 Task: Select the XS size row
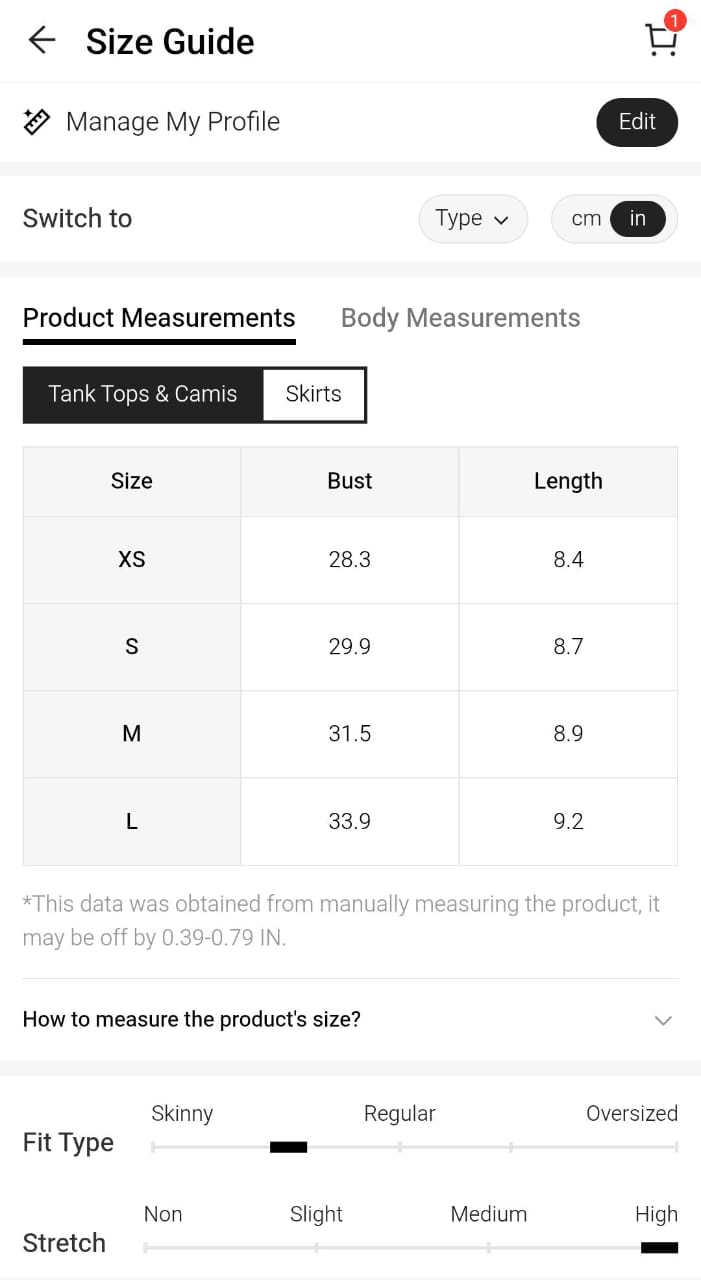(131, 560)
